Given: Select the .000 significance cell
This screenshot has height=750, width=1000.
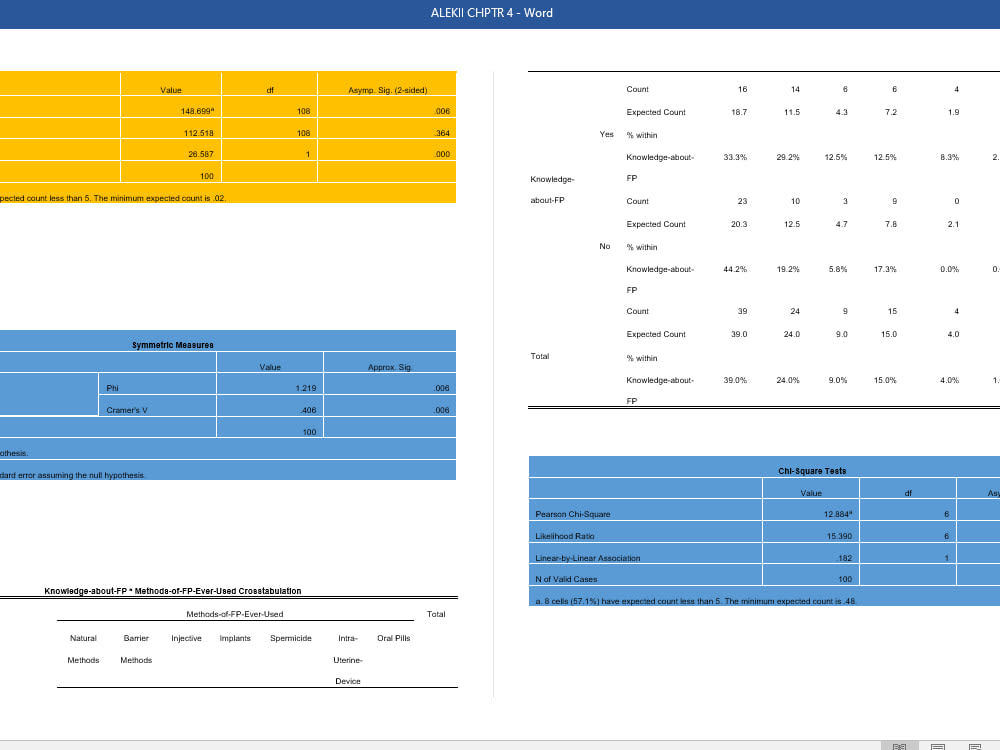Looking at the screenshot, I should point(442,154).
